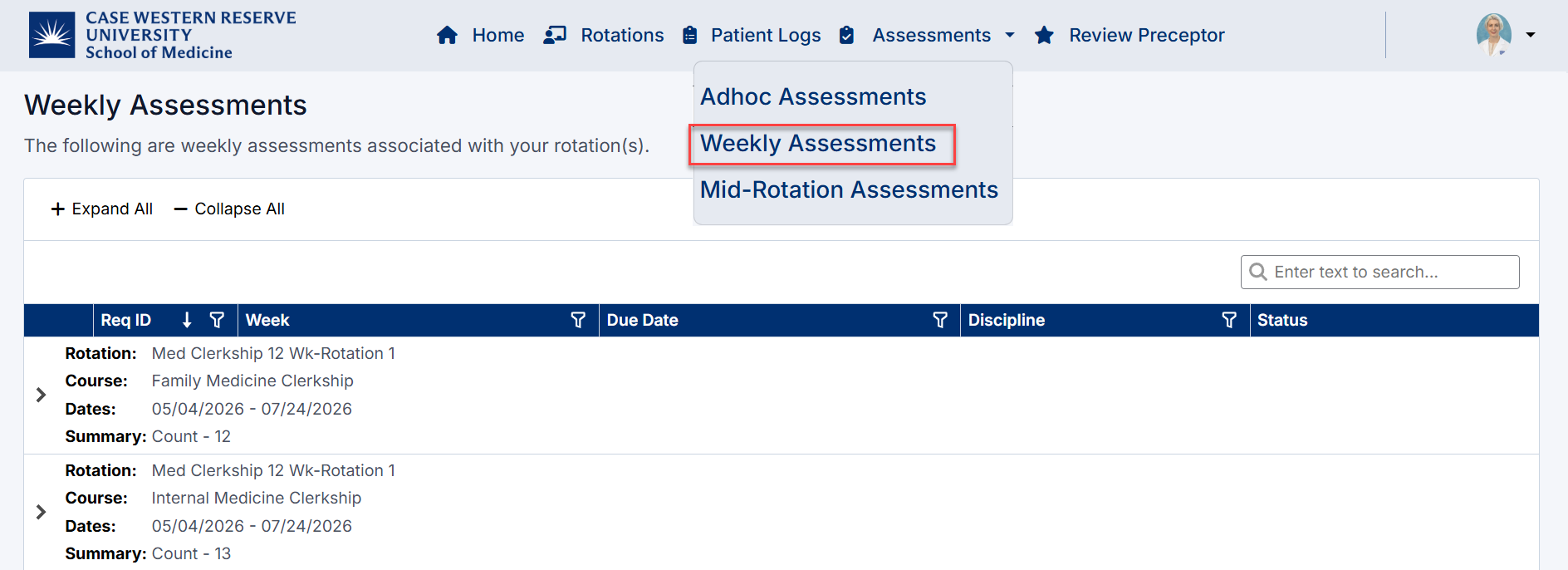Viewport: 1568px width, 570px height.
Task: Open the account dropdown arrow beside avatar
Action: point(1531,35)
